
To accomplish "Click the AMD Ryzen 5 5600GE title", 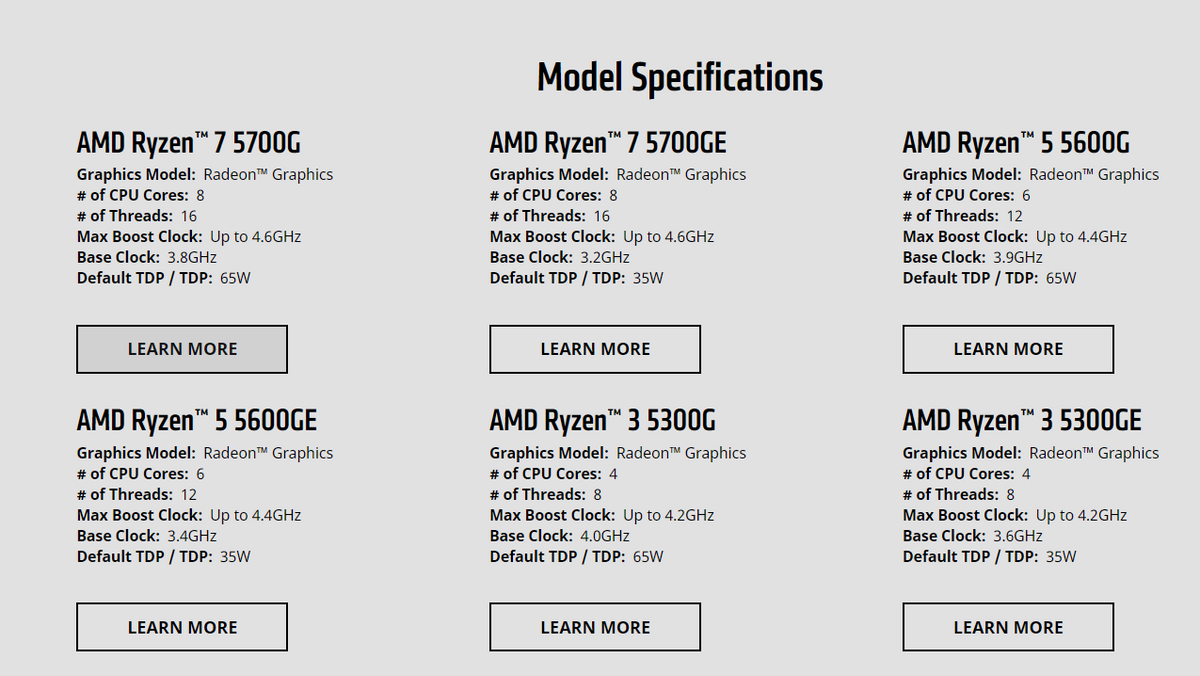I will pyautogui.click(x=197, y=420).
